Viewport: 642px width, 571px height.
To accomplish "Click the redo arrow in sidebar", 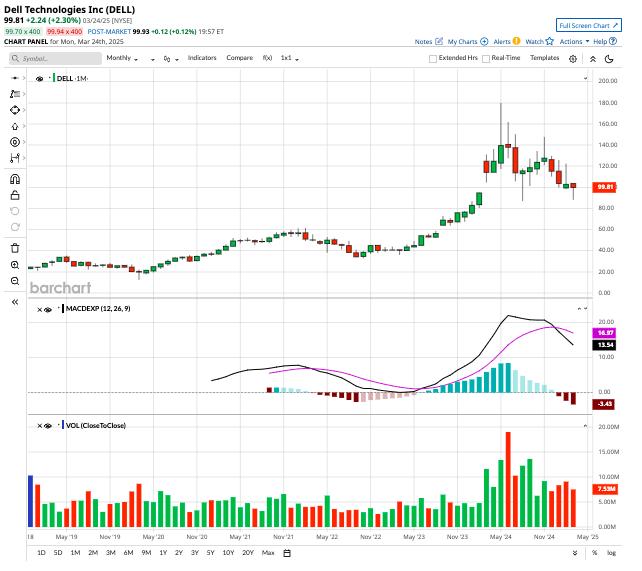I will [x=15, y=227].
